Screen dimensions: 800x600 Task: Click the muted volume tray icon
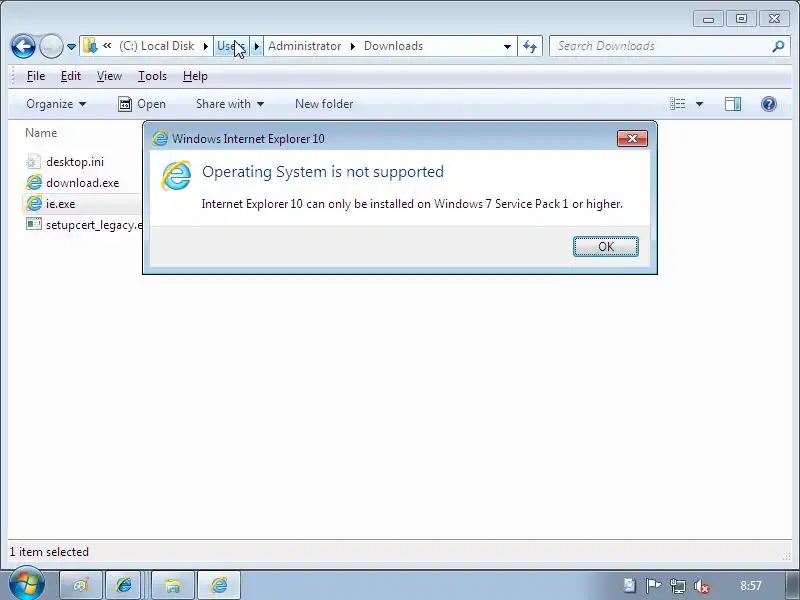click(x=702, y=586)
